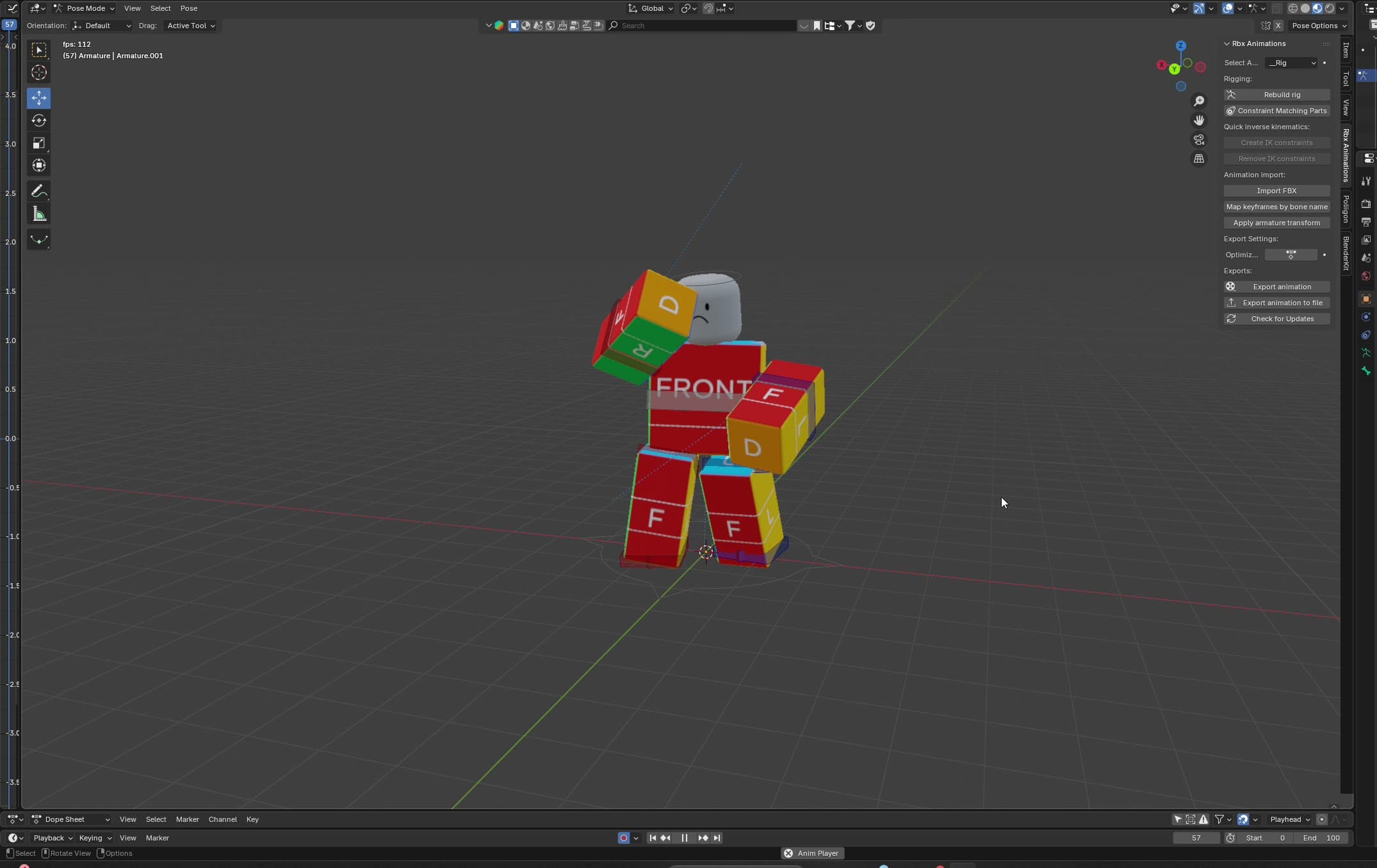Open the Orientation Default dropdown

click(102, 26)
